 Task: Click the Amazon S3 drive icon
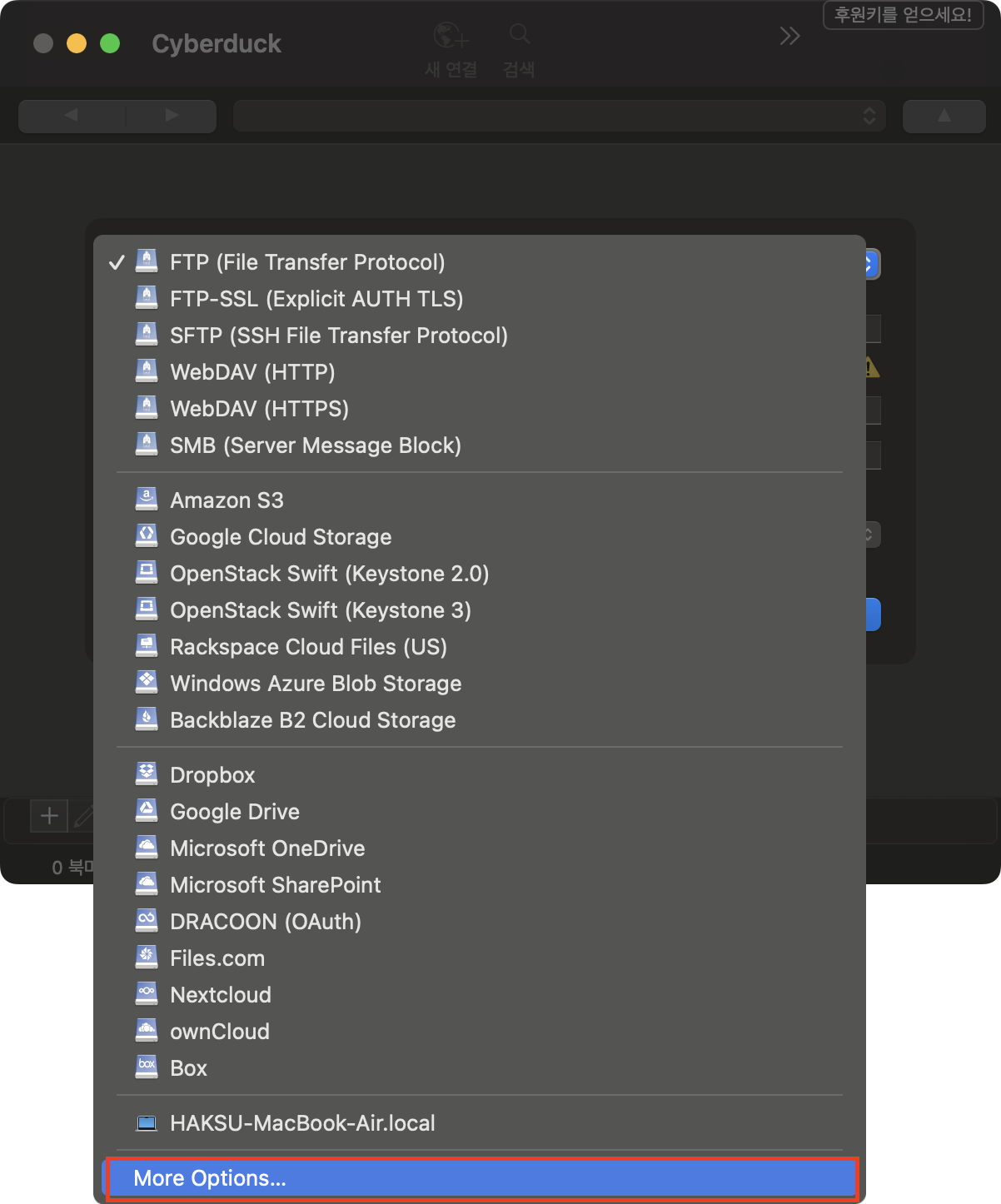(147, 500)
